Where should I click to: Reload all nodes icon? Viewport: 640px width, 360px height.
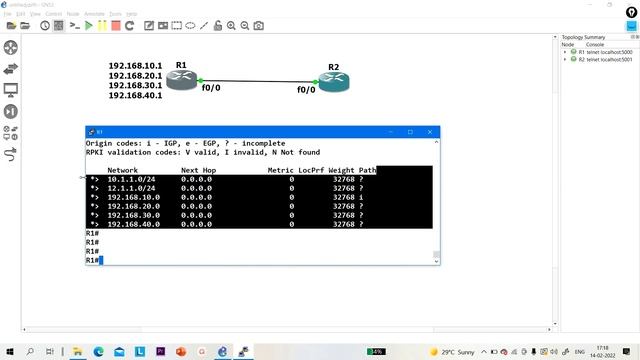point(130,26)
